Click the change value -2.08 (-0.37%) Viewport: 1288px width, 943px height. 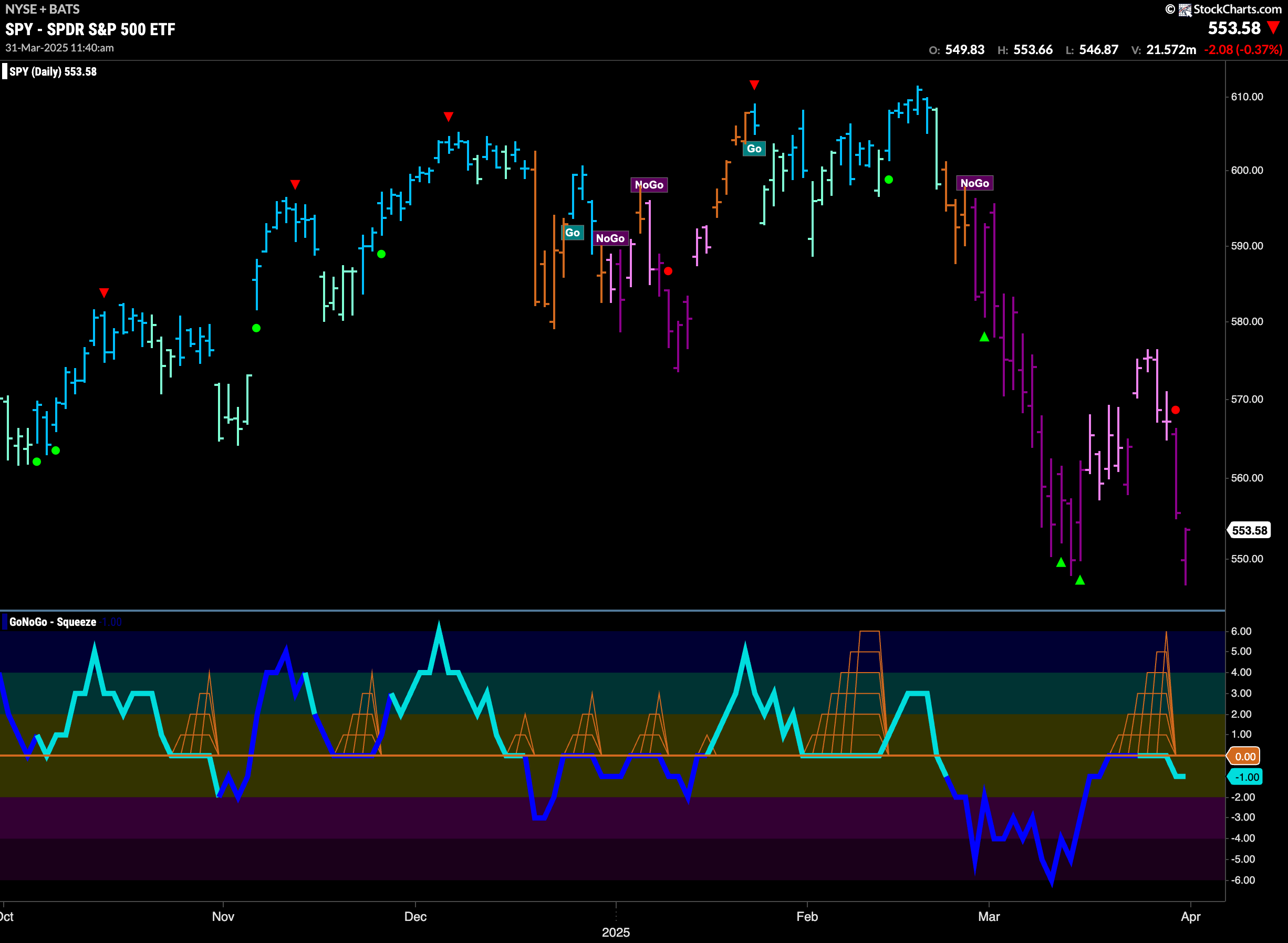pos(1243,50)
